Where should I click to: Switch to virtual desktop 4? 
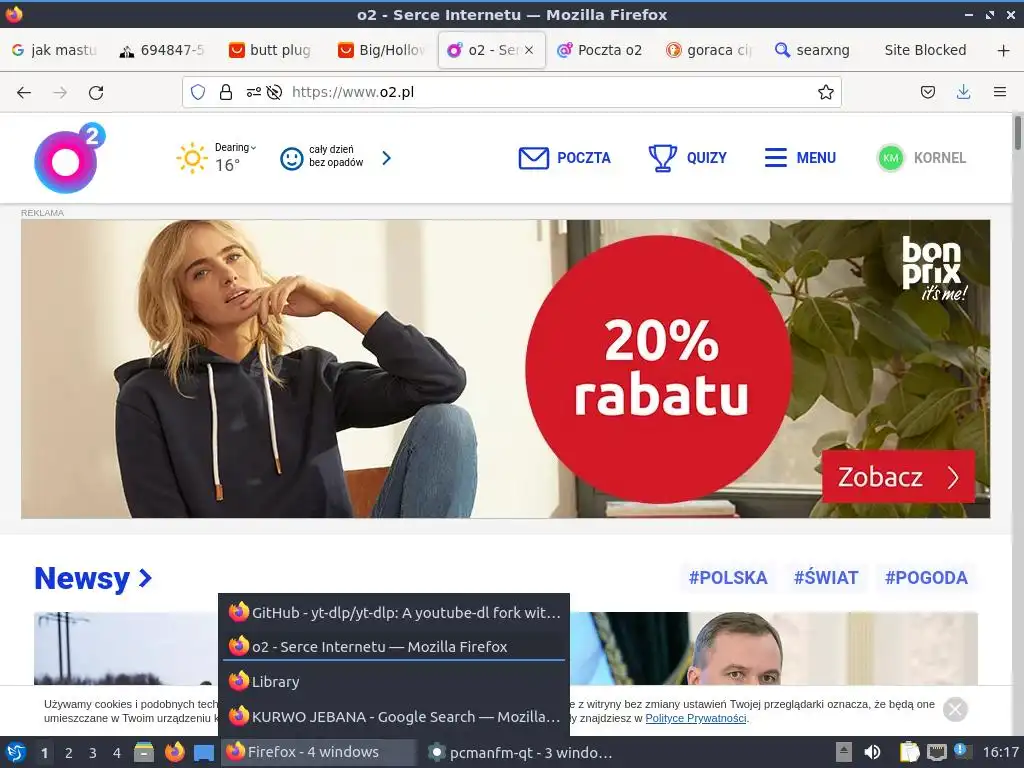click(117, 753)
